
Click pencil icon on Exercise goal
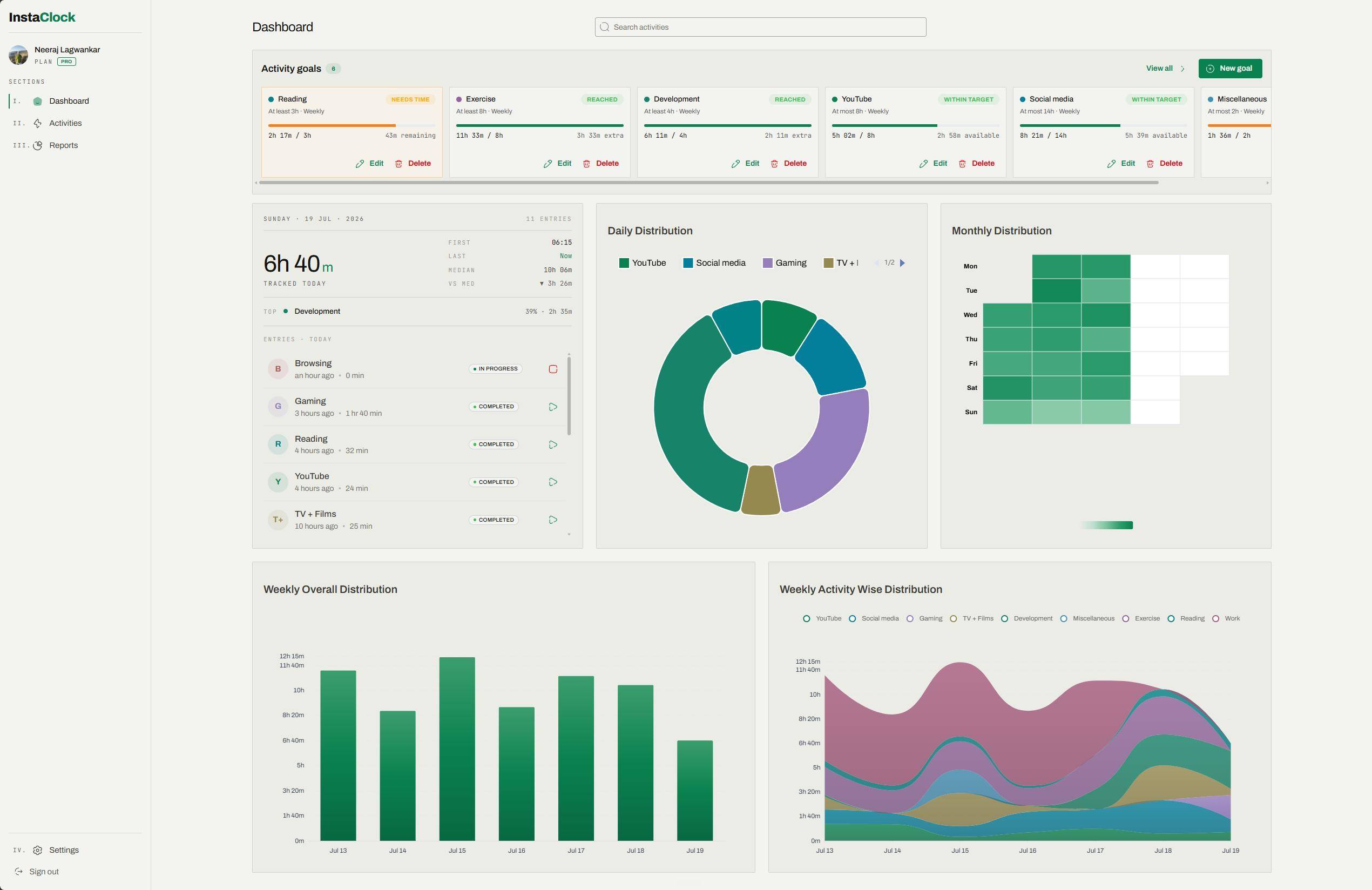tap(548, 164)
